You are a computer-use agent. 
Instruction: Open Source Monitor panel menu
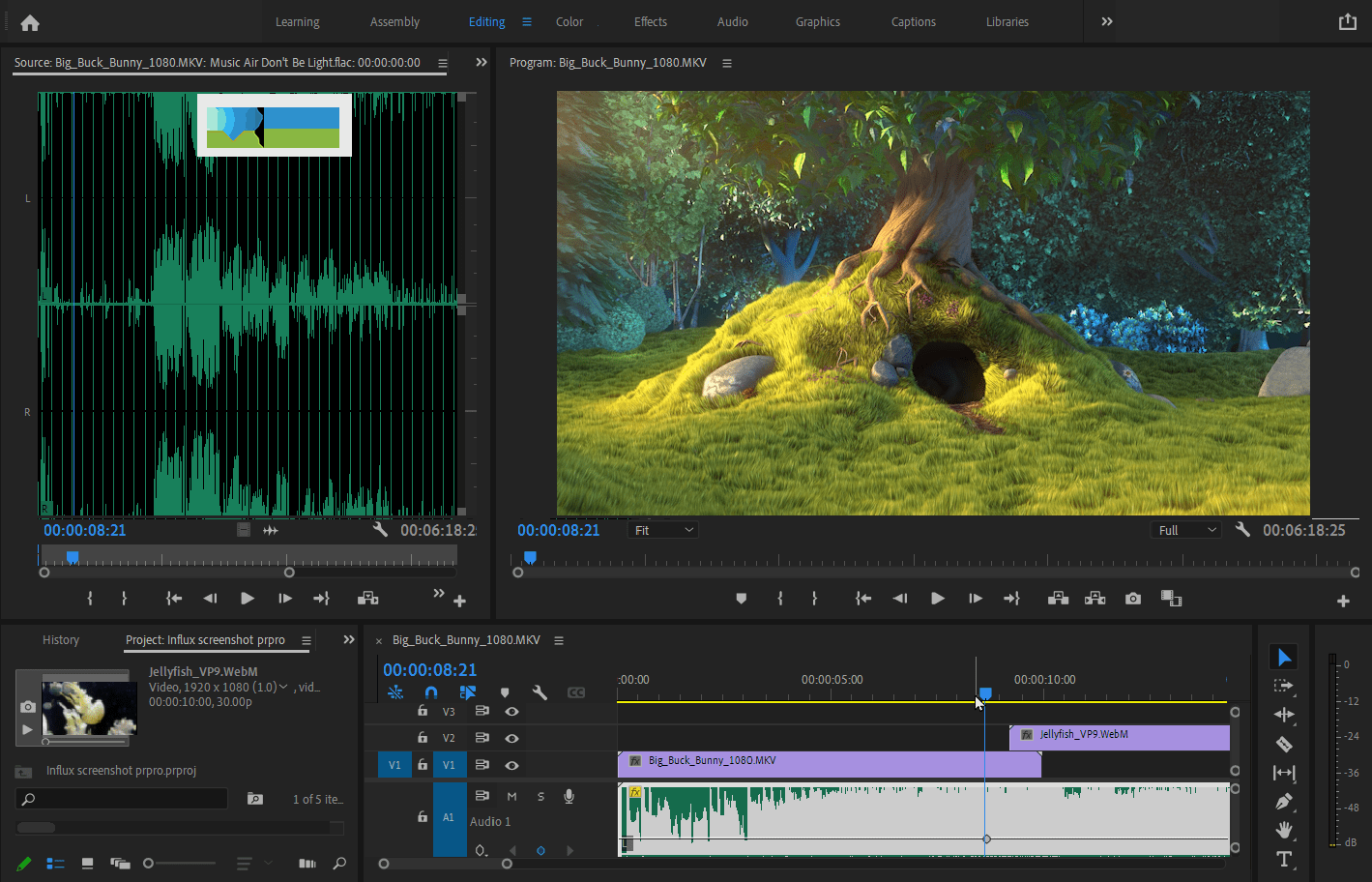pyautogui.click(x=442, y=63)
